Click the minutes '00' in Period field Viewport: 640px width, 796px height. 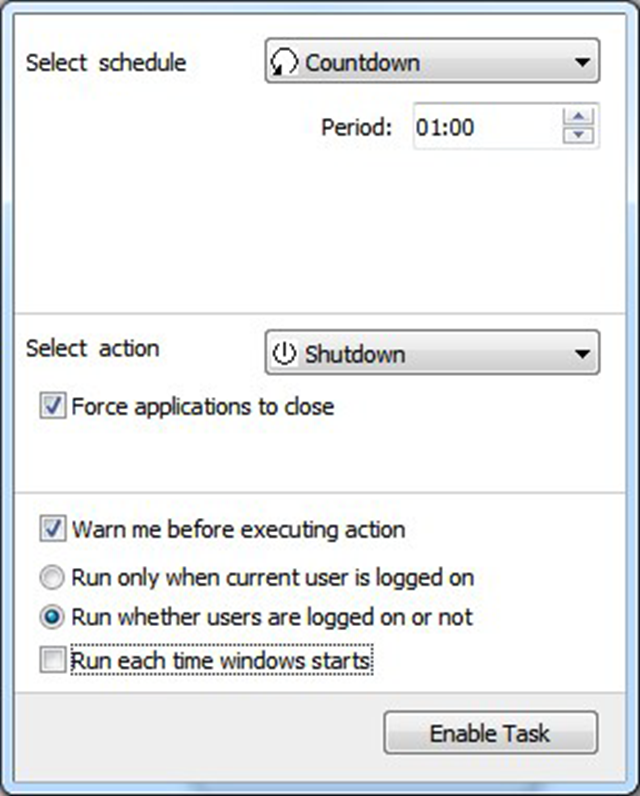460,128
